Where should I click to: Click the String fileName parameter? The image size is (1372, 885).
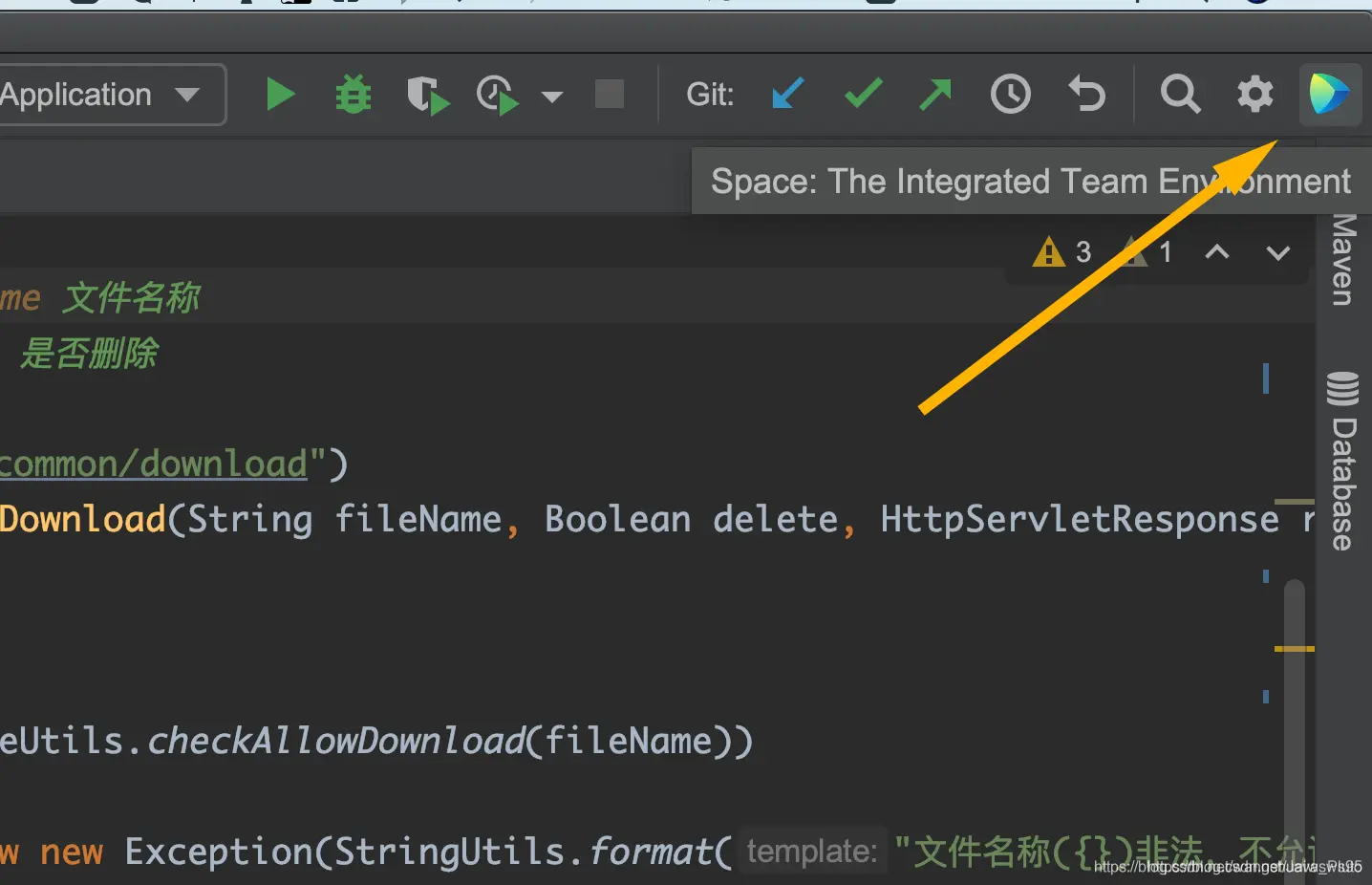coord(345,519)
